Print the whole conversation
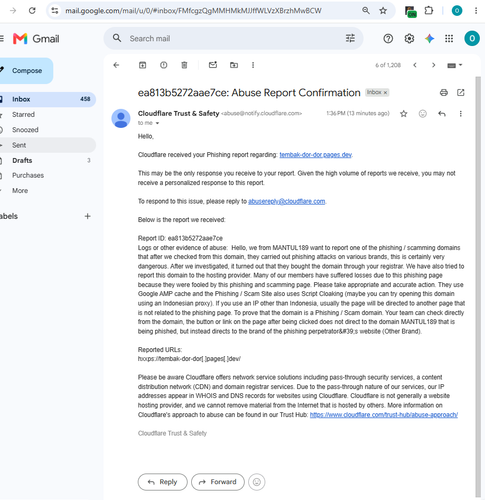Screen dimensions: 485x500 [x=444, y=92]
